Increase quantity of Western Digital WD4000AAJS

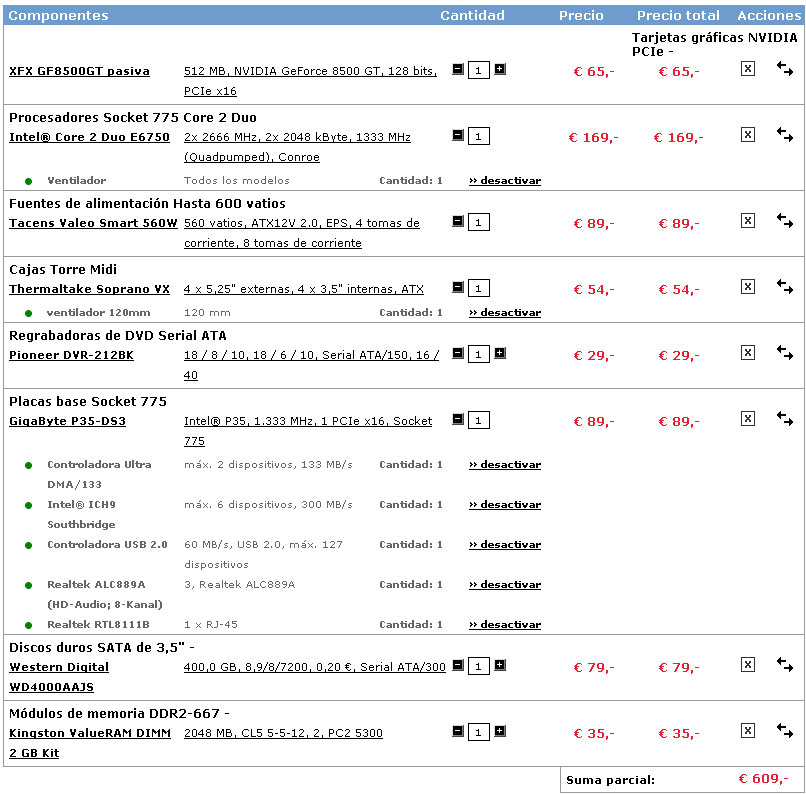point(500,665)
